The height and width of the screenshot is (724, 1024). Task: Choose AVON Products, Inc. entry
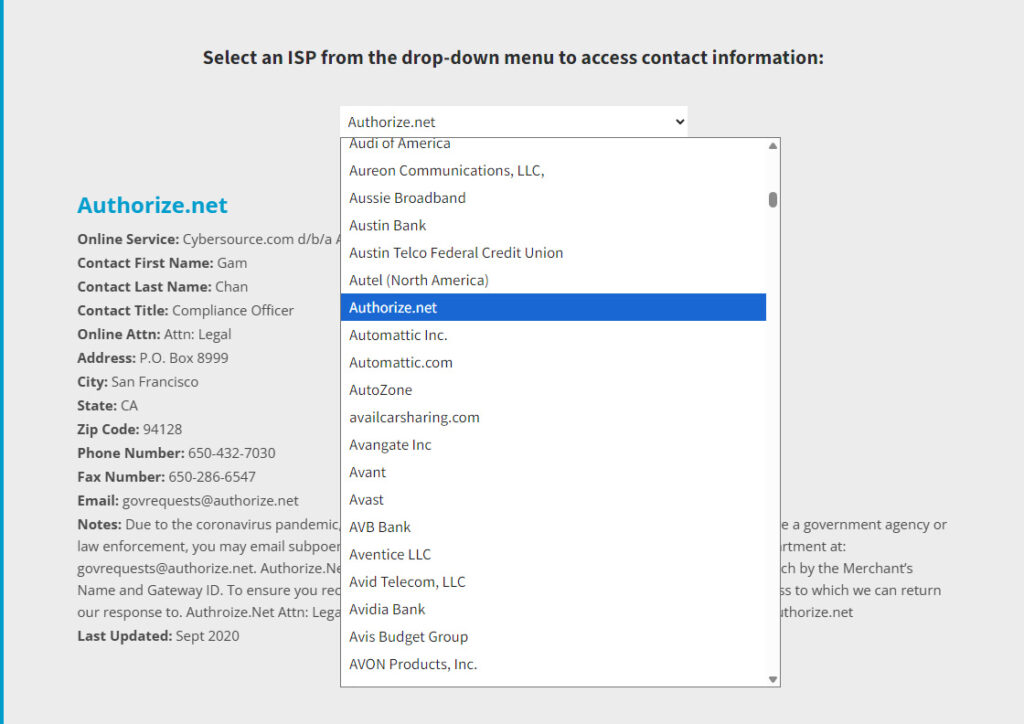coord(413,664)
